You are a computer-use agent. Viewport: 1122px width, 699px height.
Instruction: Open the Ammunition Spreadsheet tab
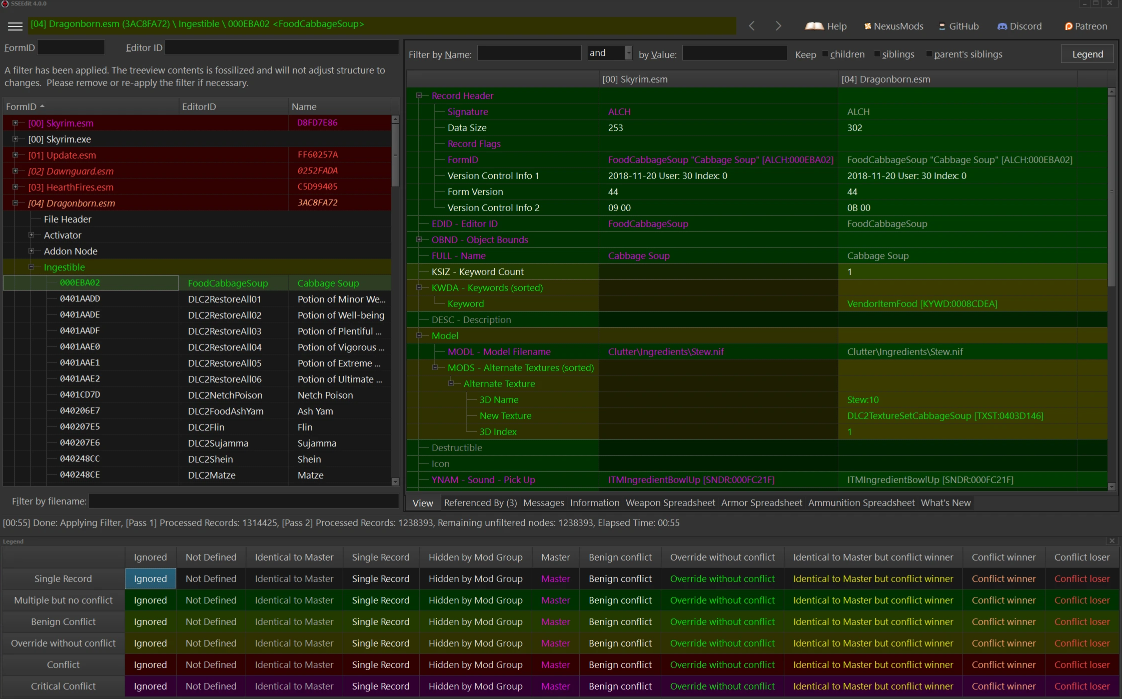coord(861,503)
